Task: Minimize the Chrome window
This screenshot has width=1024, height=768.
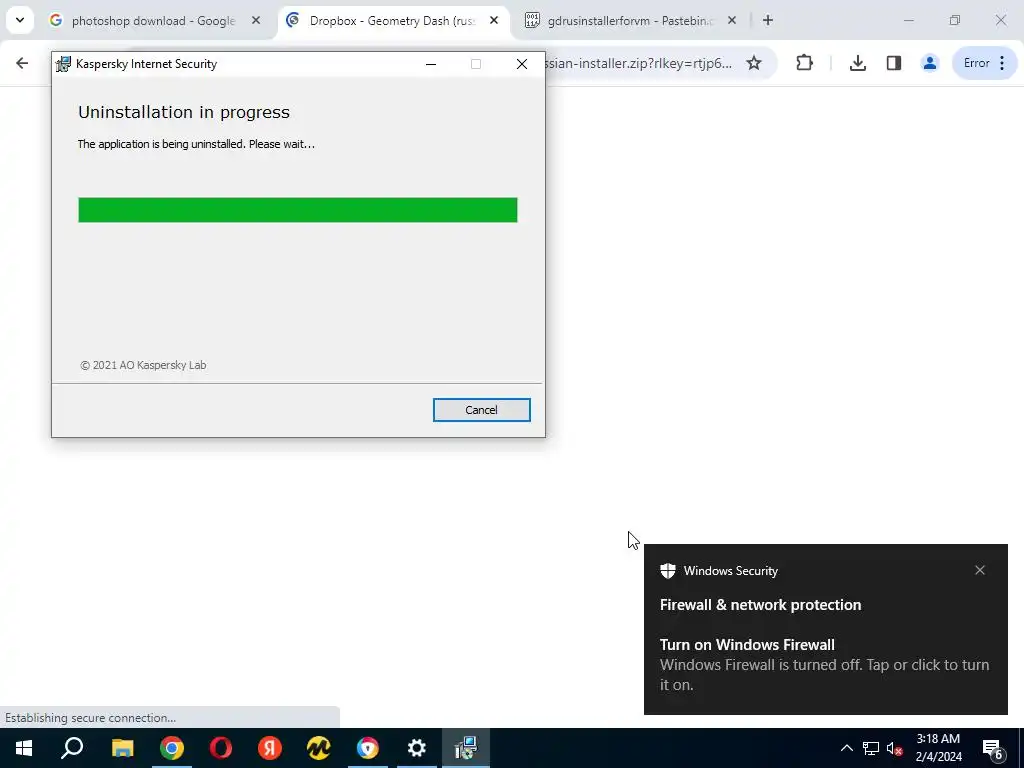Action: click(908, 21)
